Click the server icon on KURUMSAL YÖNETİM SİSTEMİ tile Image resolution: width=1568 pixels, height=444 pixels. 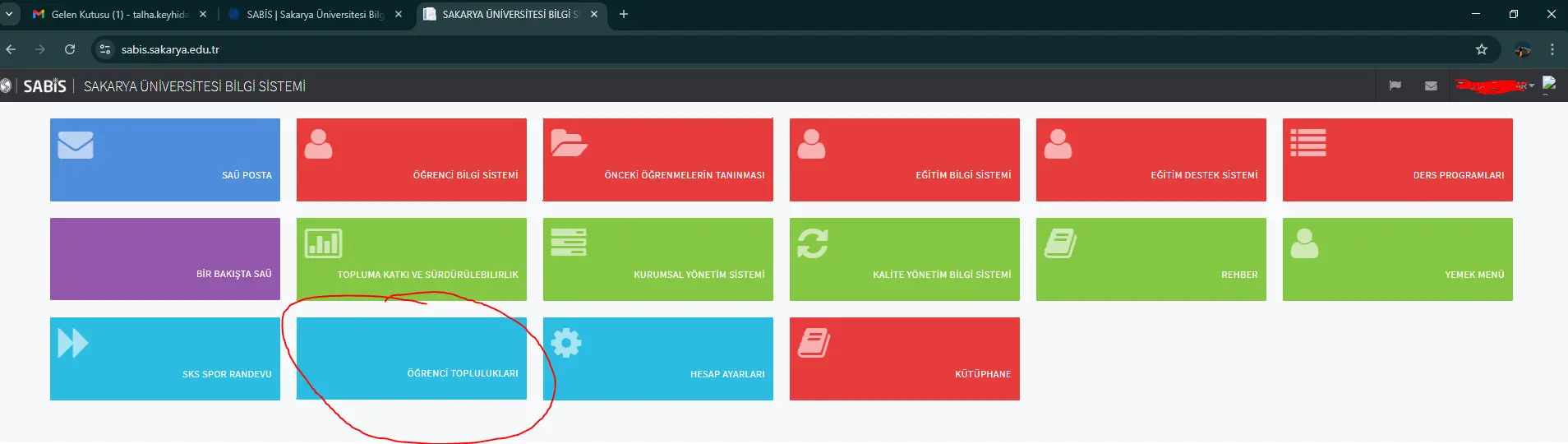(569, 243)
